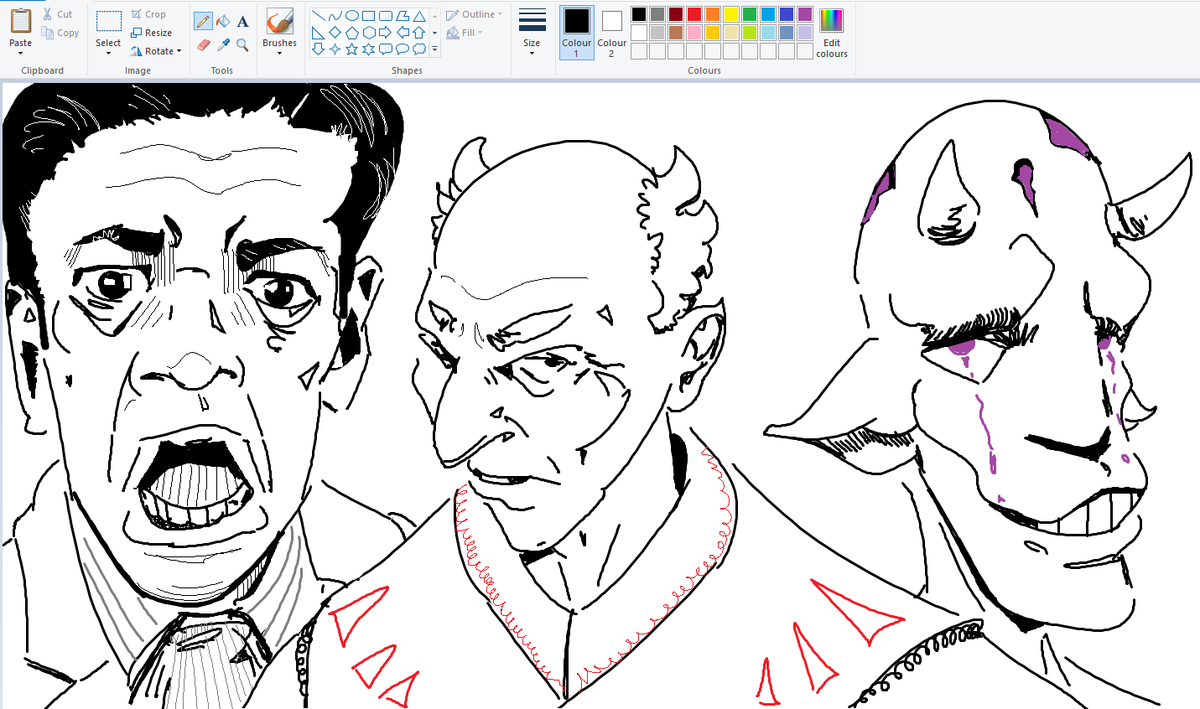The image size is (1200, 709).
Task: Pick the pink rose colour swatch
Action: [694, 32]
